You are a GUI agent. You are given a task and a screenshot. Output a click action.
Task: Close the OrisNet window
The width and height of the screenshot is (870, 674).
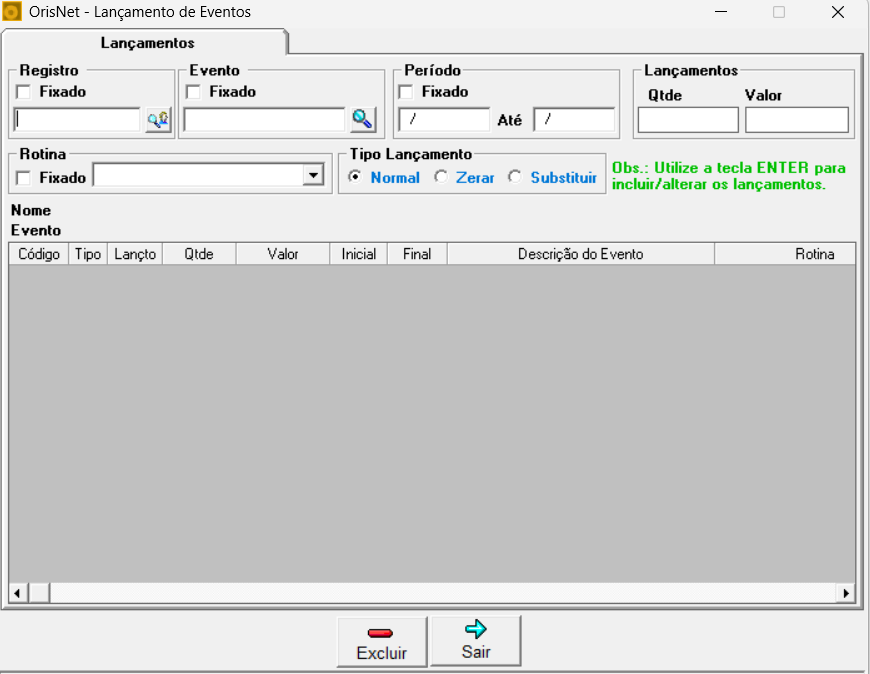838,12
